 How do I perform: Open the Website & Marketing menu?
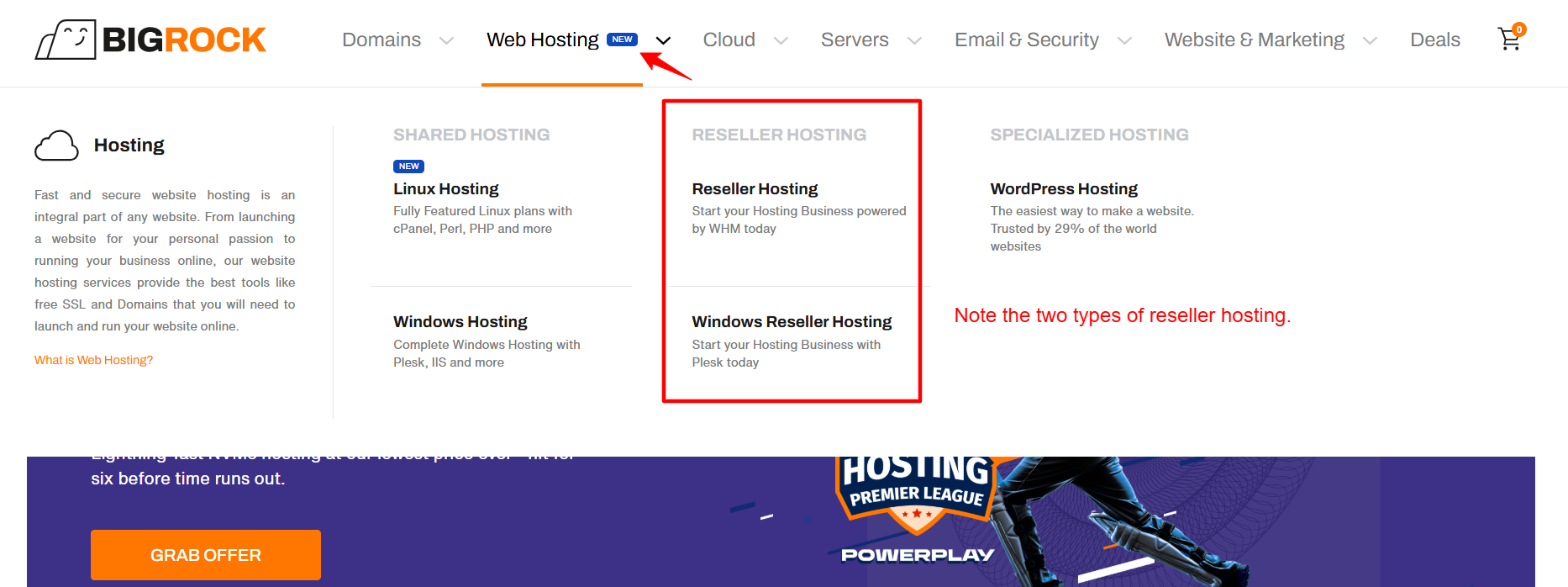pyautogui.click(x=1255, y=40)
